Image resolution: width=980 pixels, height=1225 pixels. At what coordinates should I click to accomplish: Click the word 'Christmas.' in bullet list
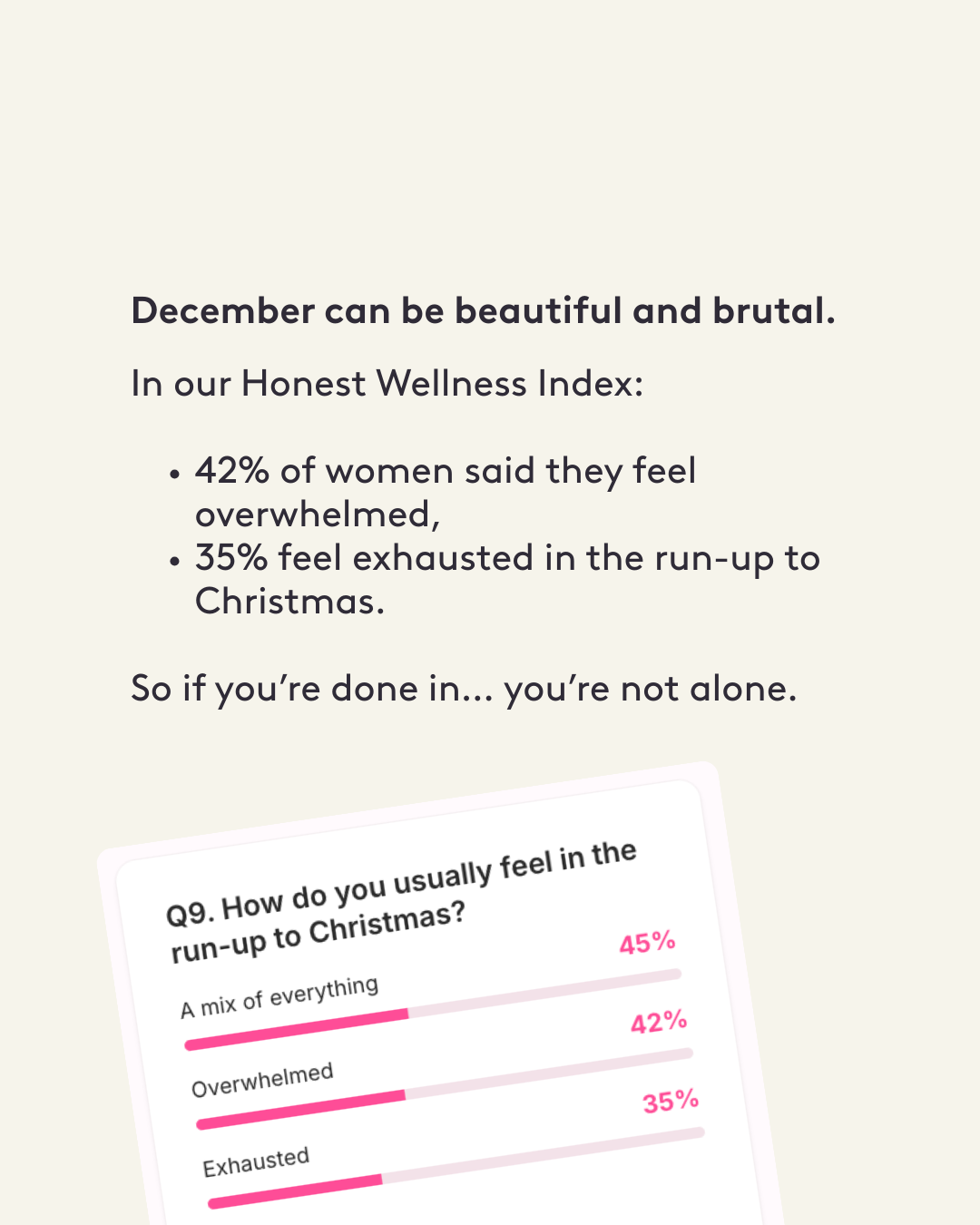(290, 602)
